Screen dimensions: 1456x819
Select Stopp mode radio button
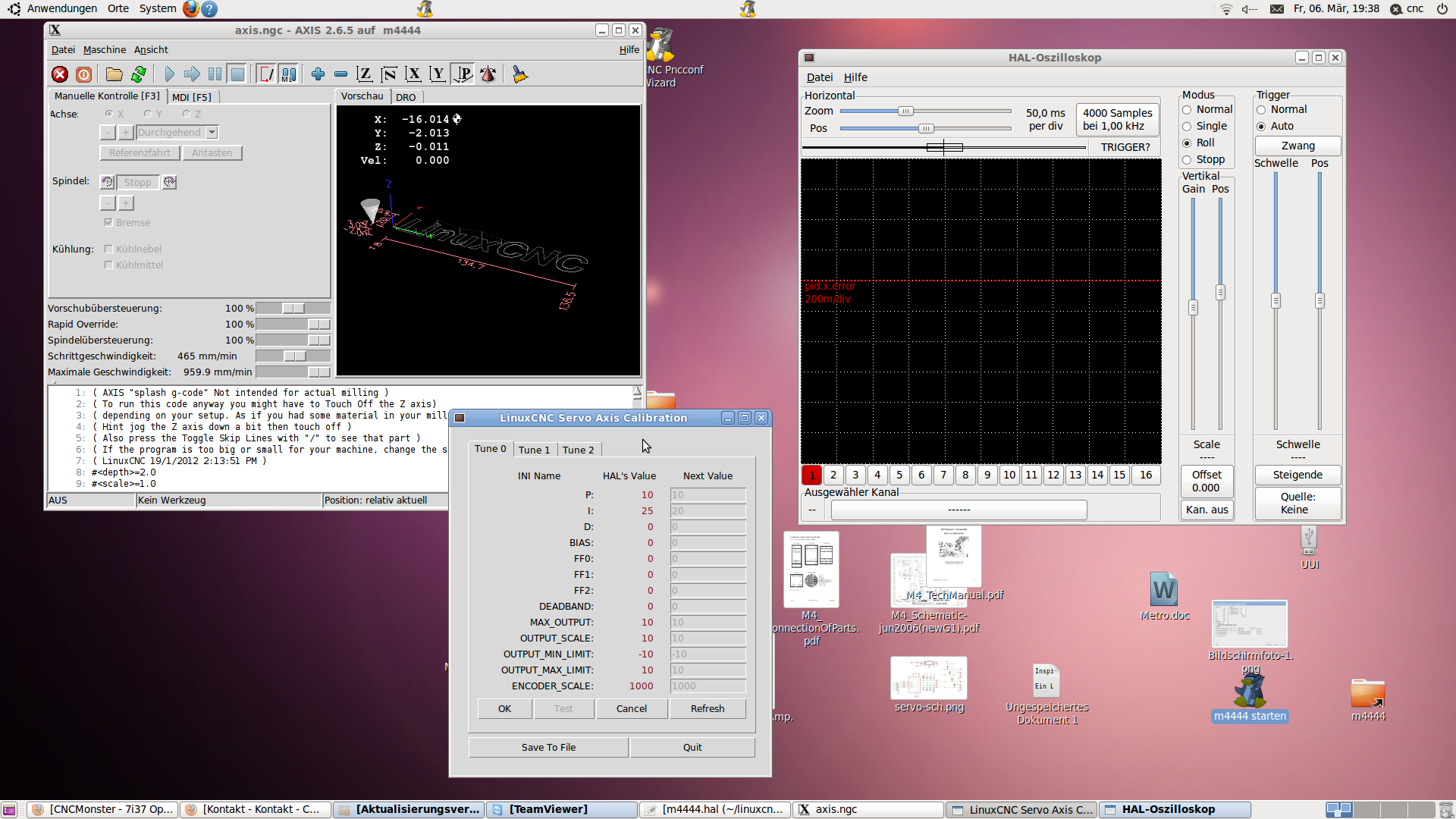[1187, 160]
